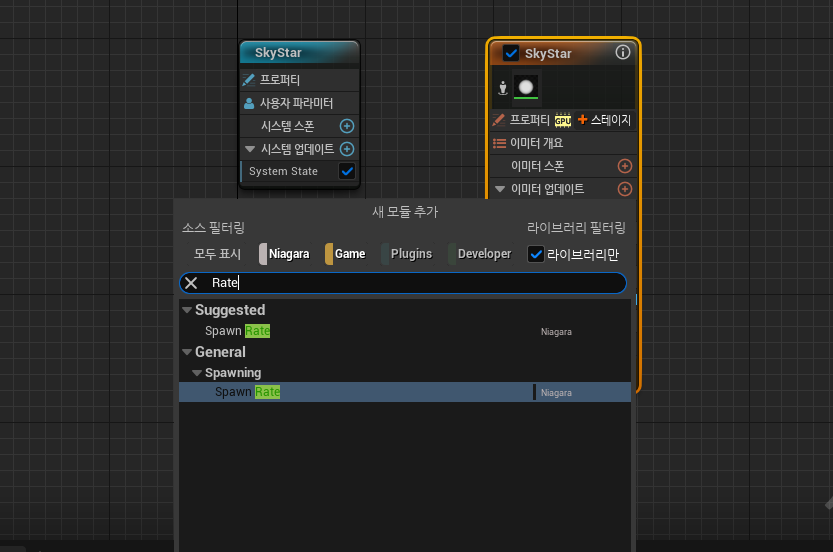Viewport: 833px width, 552px height.
Task: Collapse 이미터 업데이트 section arrow
Action: [x=500, y=189]
